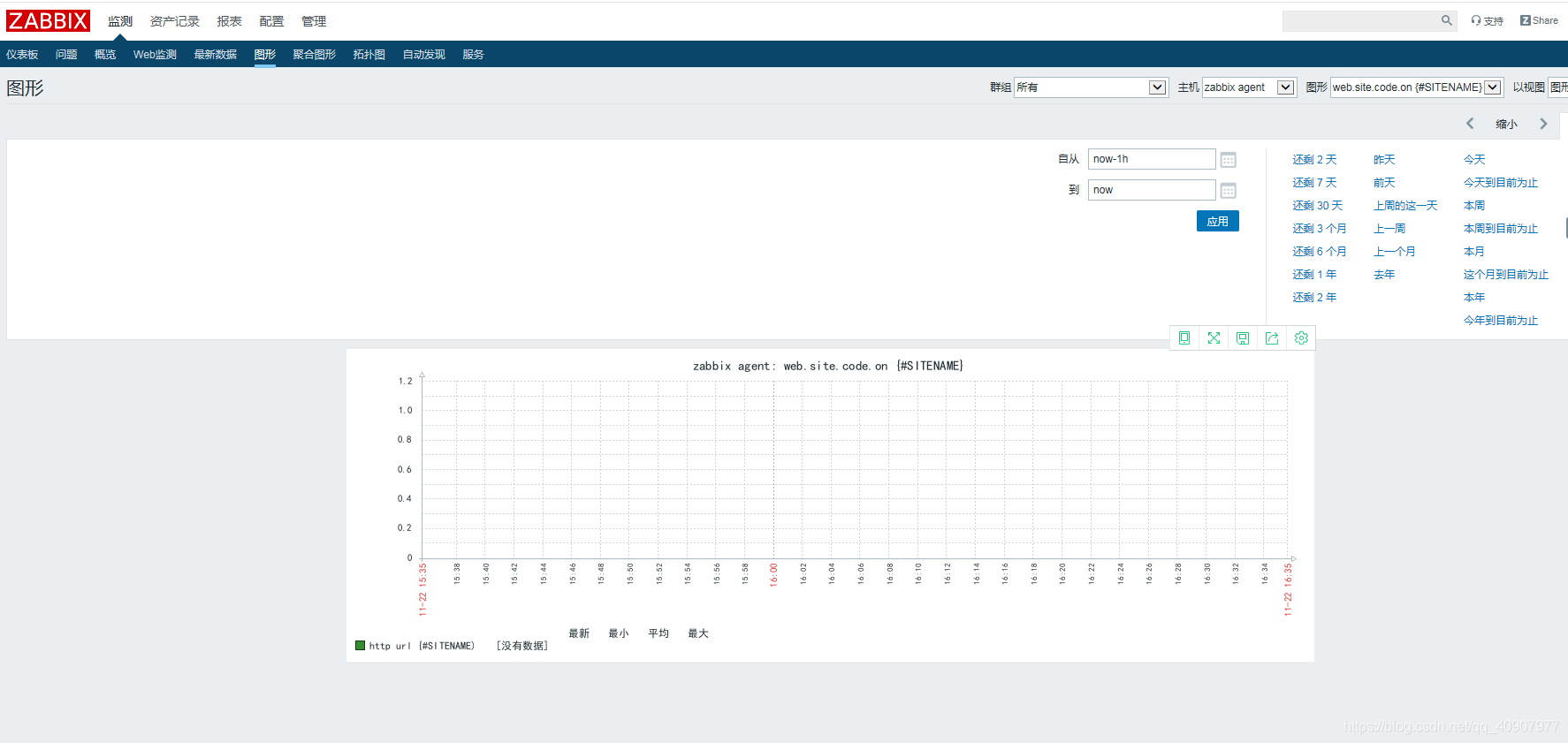Screen dimensions: 1568x743
Task: Select the 还剩 2 年 time range
Action: (1314, 298)
